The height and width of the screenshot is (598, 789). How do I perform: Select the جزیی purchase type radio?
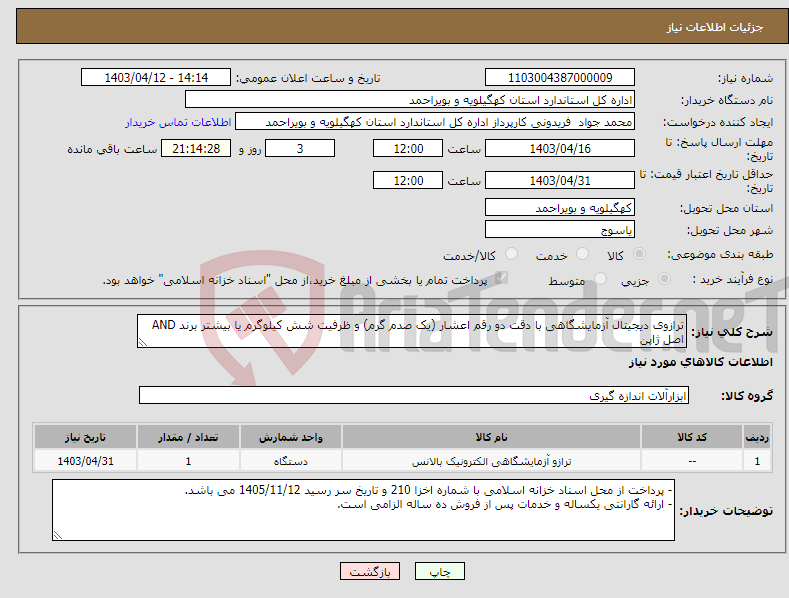[x=664, y=279]
